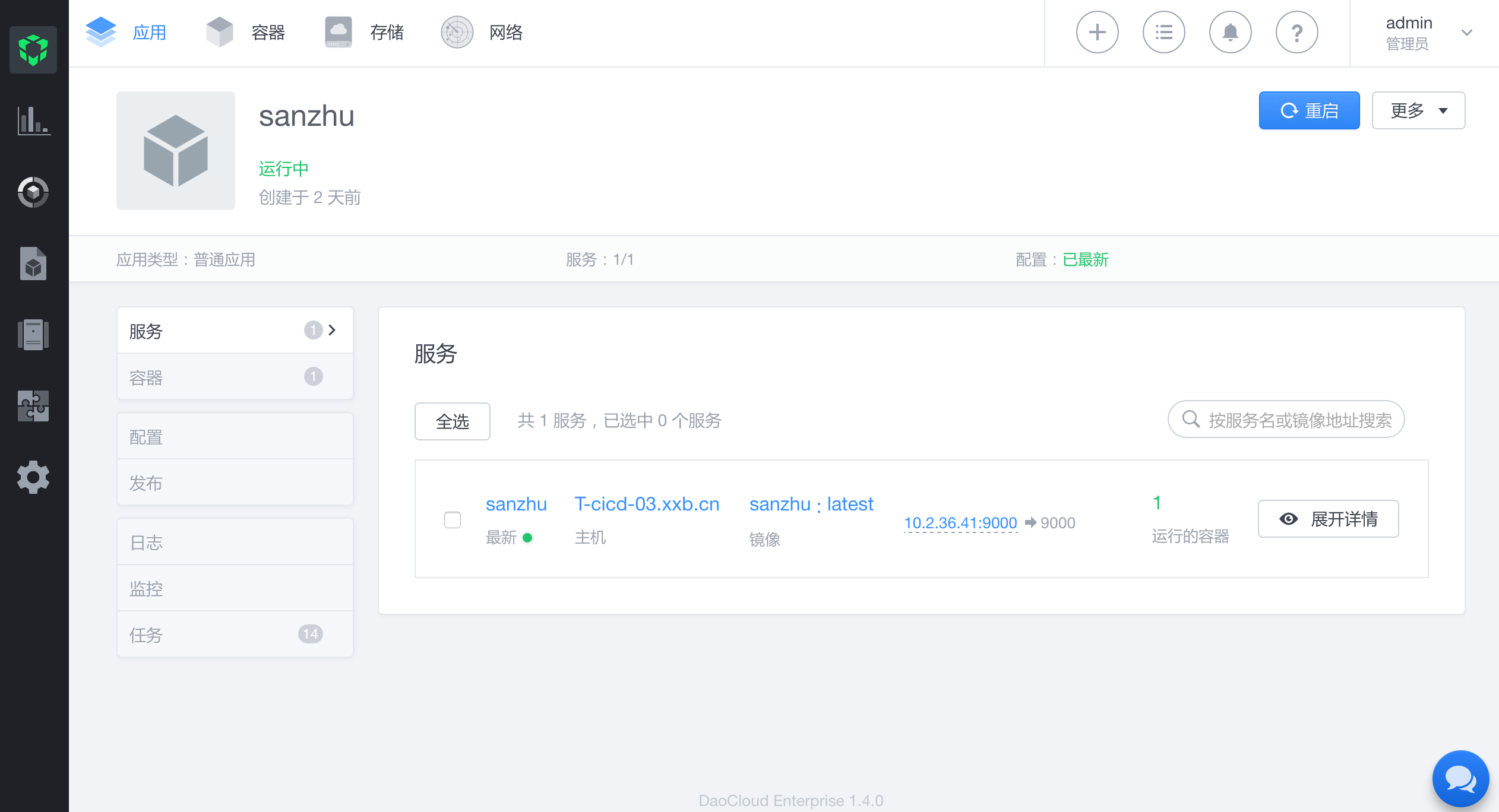Click the radar icon beside 网络
The height and width of the screenshot is (812, 1499).
coord(457,32)
